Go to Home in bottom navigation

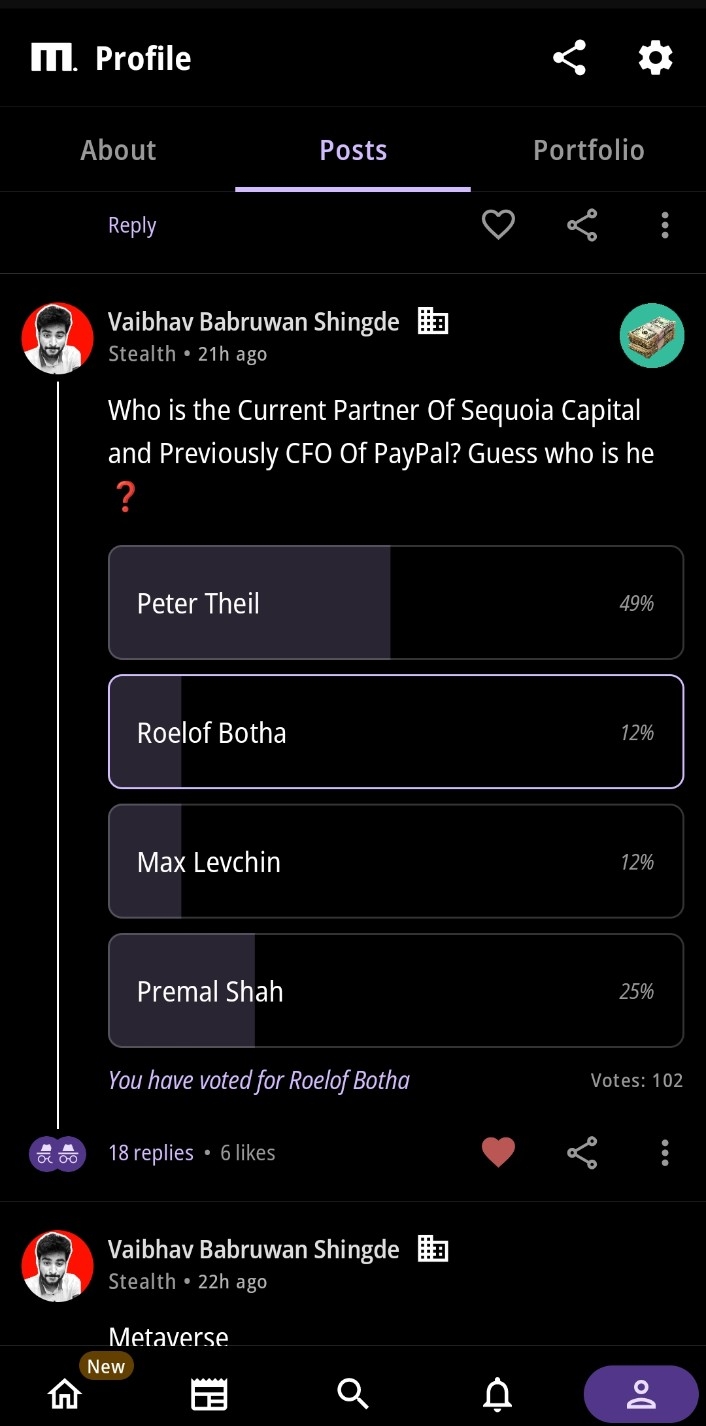click(65, 1393)
